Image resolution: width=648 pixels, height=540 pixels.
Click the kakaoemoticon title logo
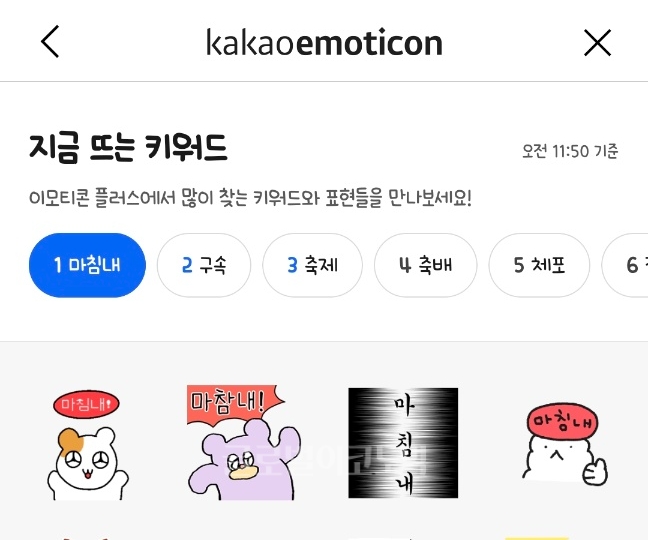point(324,42)
